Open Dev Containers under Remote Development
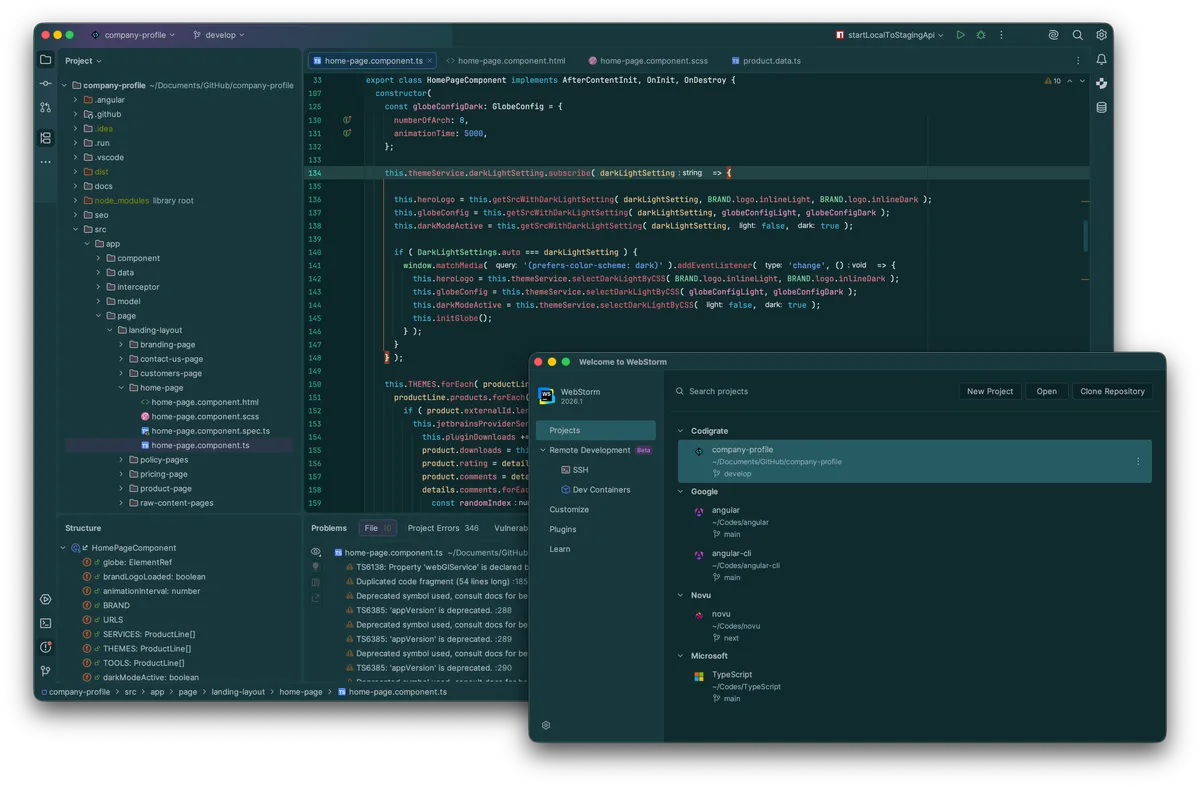Image resolution: width=1200 pixels, height=787 pixels. click(x=596, y=490)
